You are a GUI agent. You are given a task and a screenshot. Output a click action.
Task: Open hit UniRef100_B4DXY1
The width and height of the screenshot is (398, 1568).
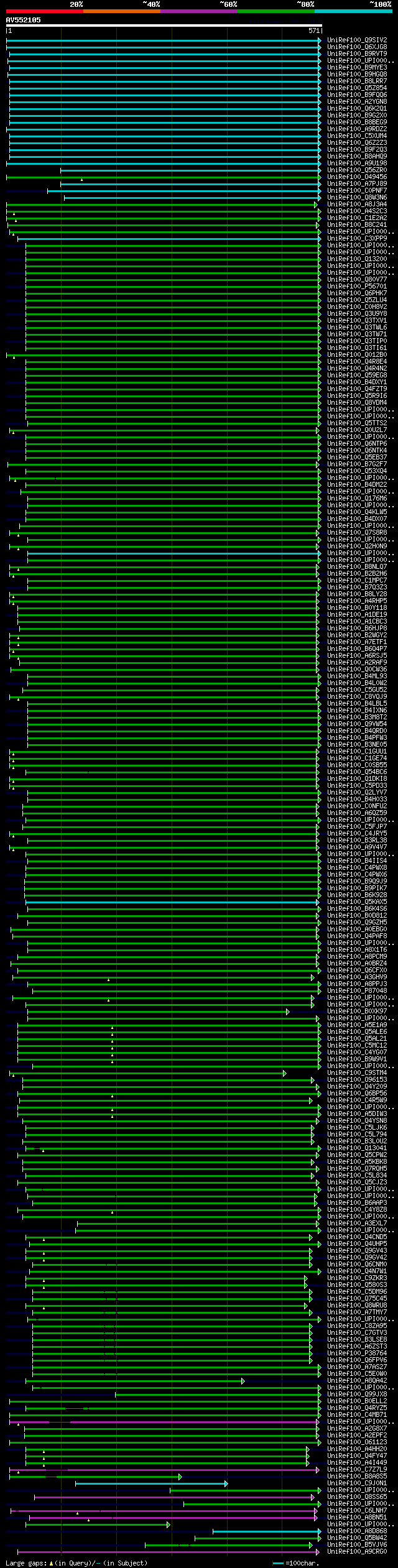click(x=357, y=382)
